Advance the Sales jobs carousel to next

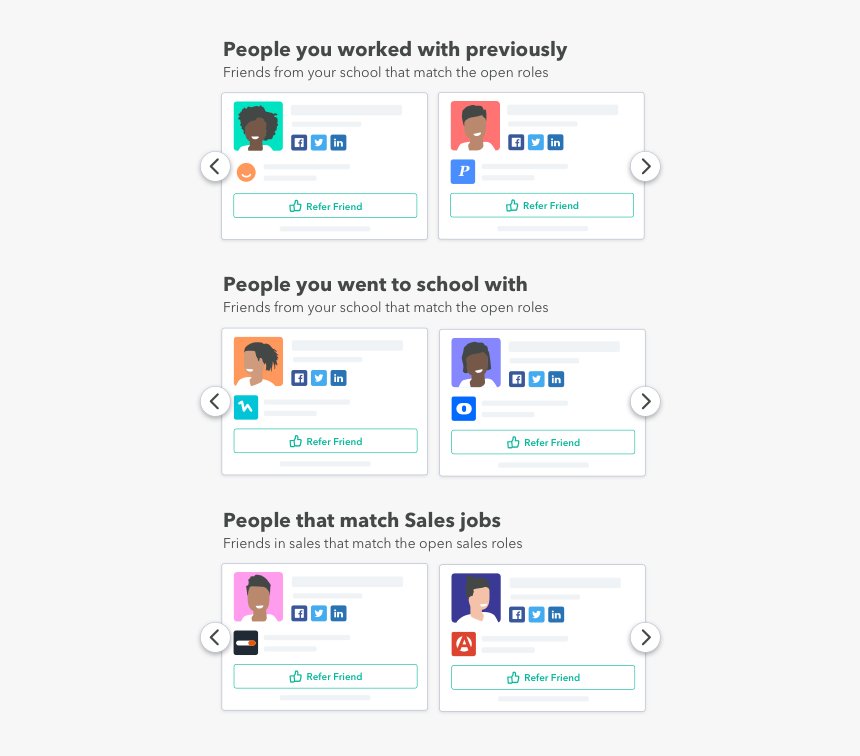(645, 637)
